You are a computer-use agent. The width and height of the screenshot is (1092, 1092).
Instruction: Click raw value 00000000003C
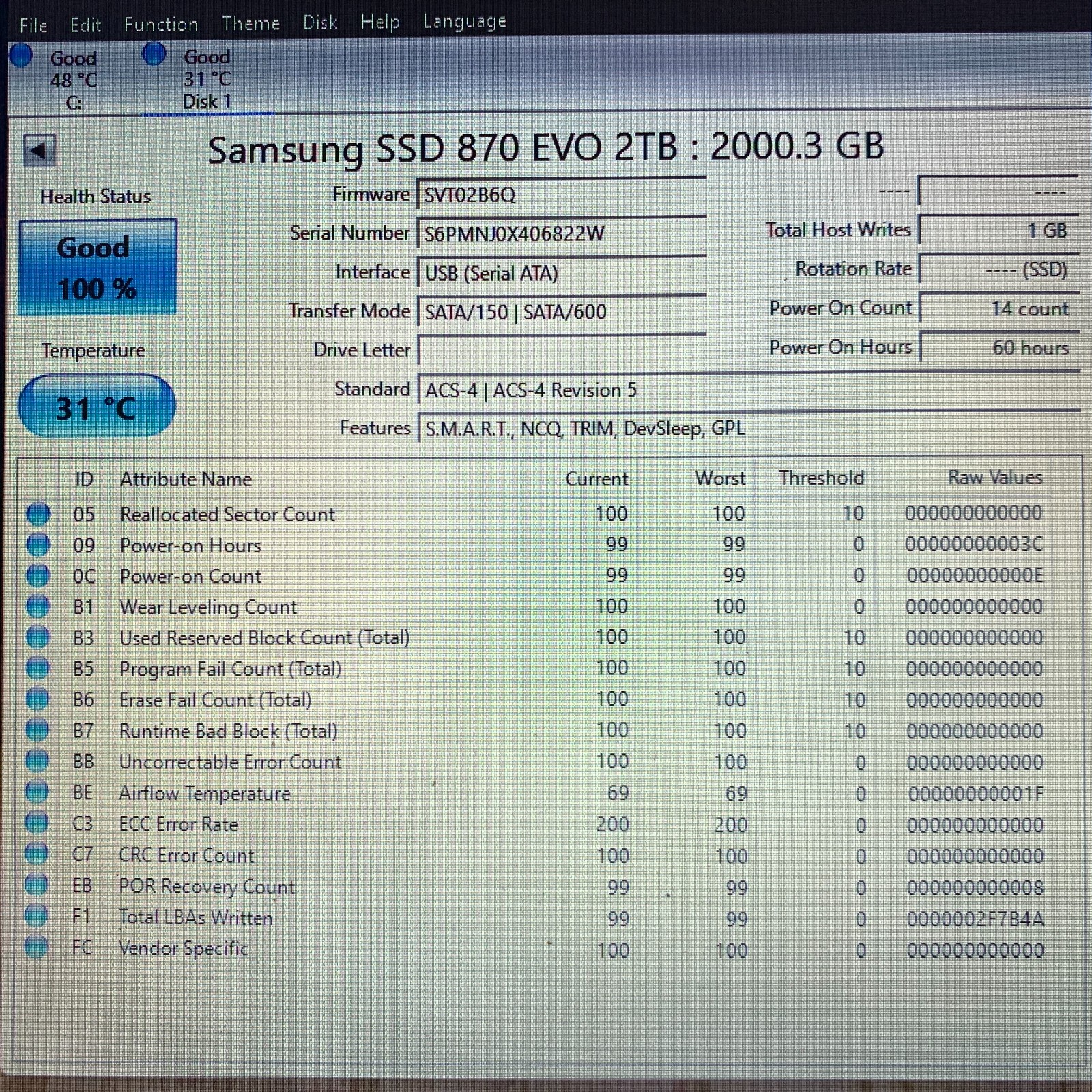click(974, 544)
